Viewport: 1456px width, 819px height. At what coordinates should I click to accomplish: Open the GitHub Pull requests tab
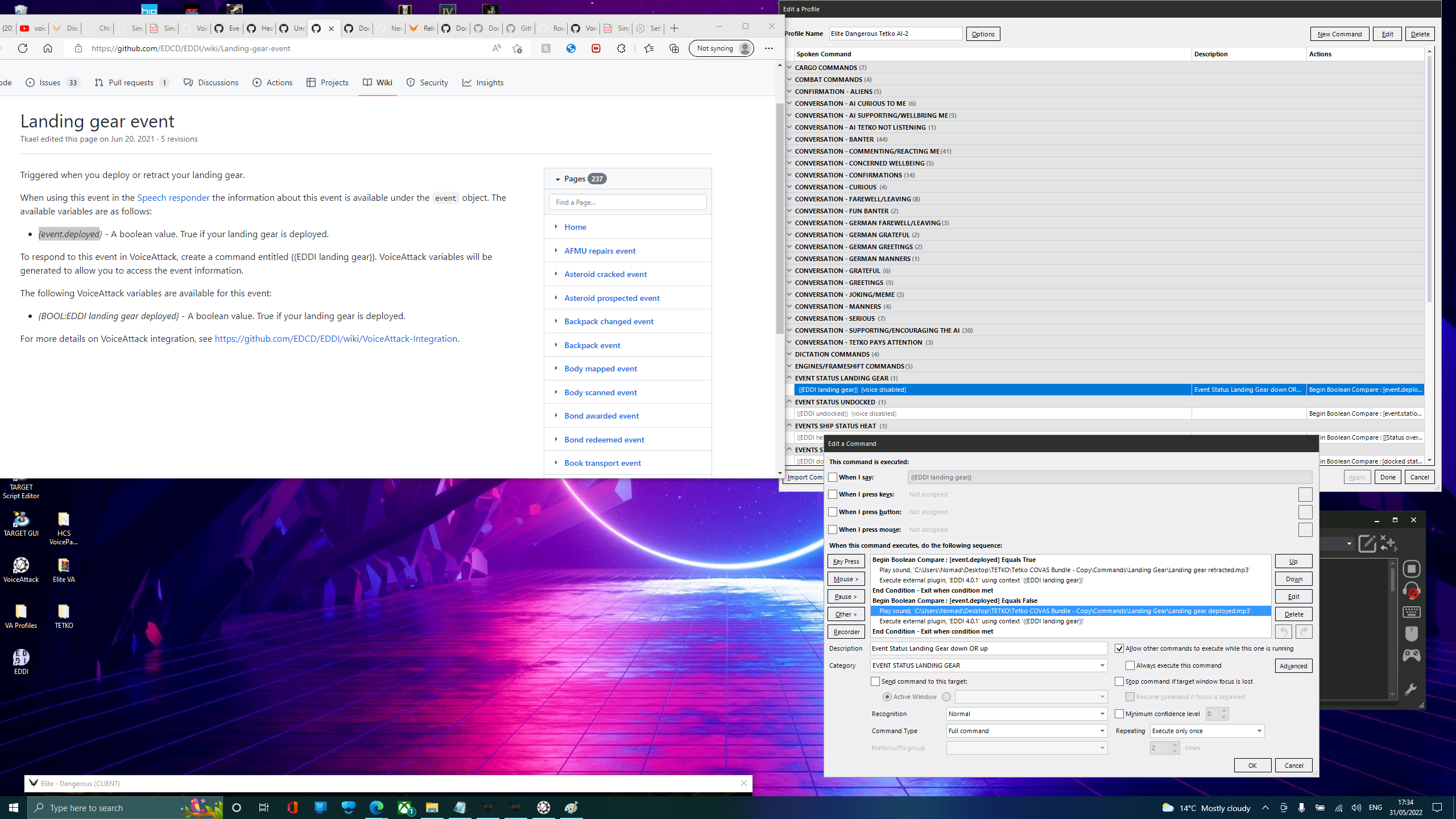click(x=132, y=82)
